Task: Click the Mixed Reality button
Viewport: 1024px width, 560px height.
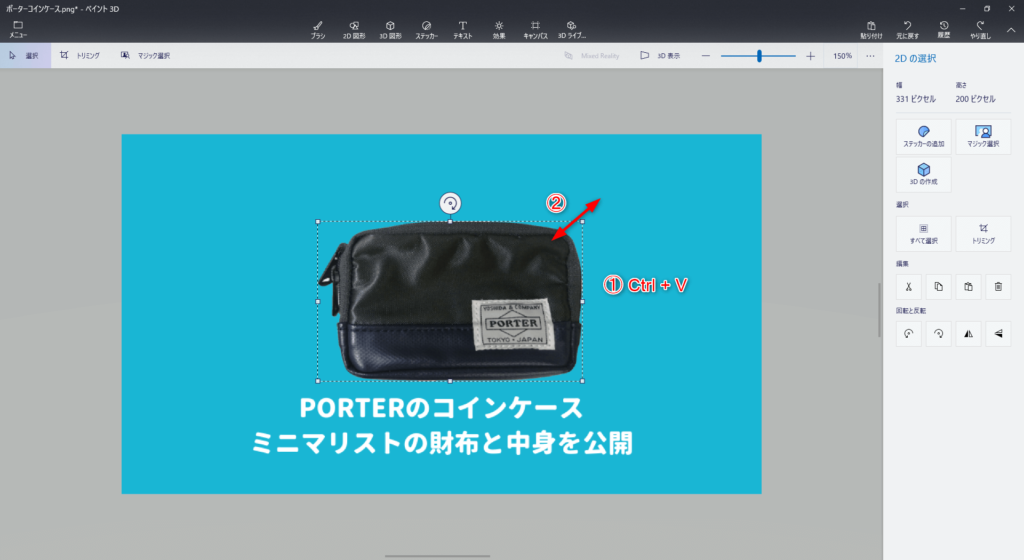Action: (592, 55)
